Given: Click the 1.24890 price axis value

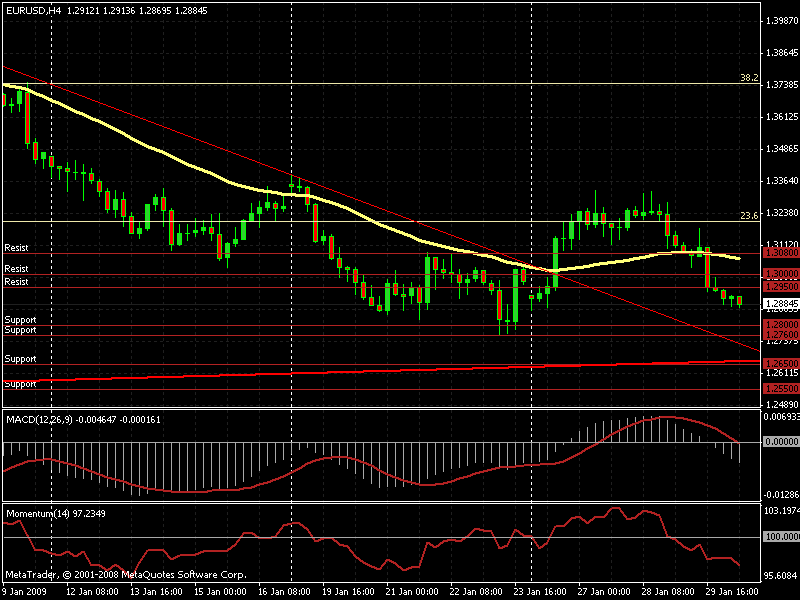Looking at the screenshot, I should 782,405.
